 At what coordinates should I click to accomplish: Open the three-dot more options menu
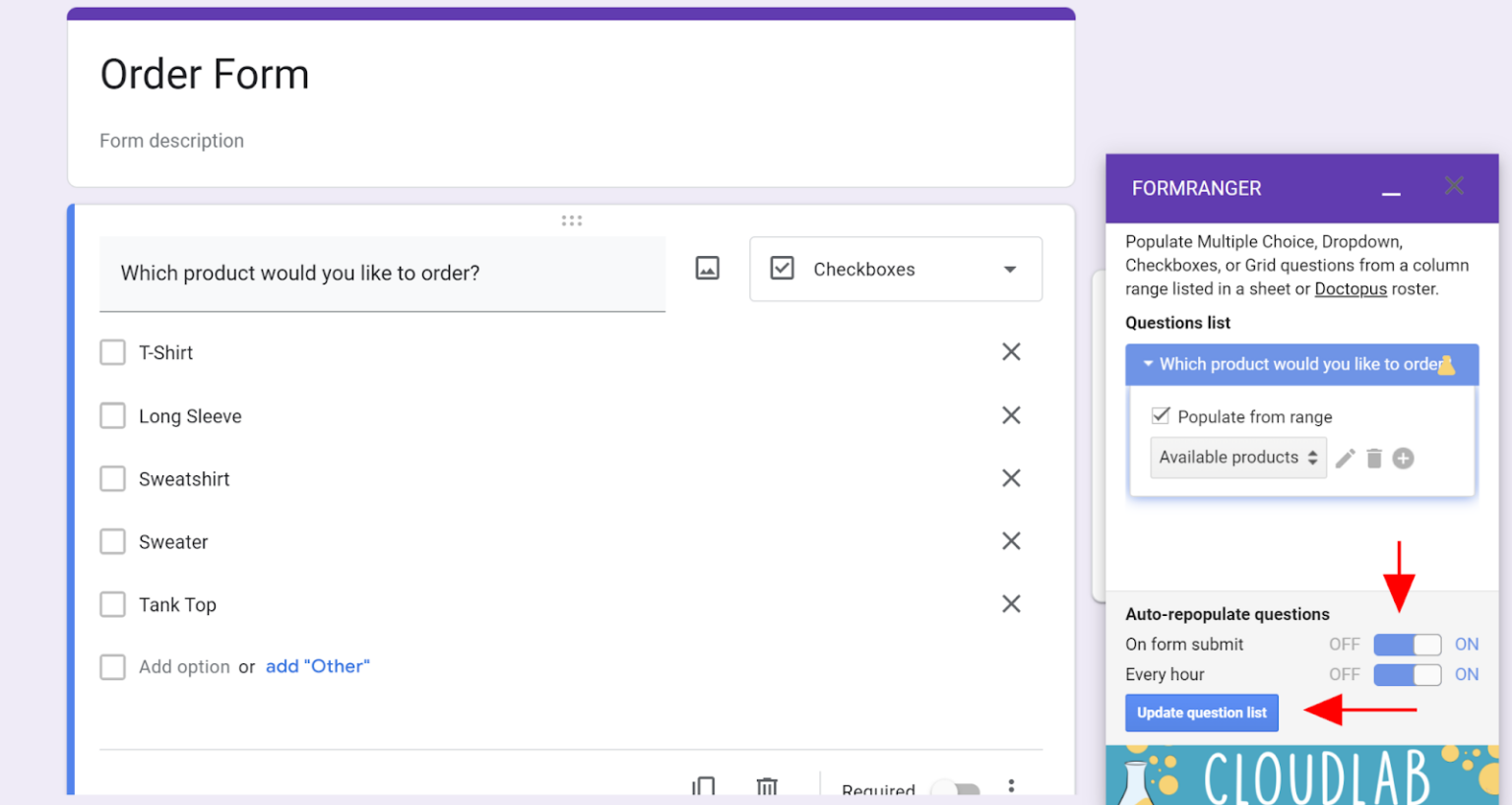[1011, 785]
